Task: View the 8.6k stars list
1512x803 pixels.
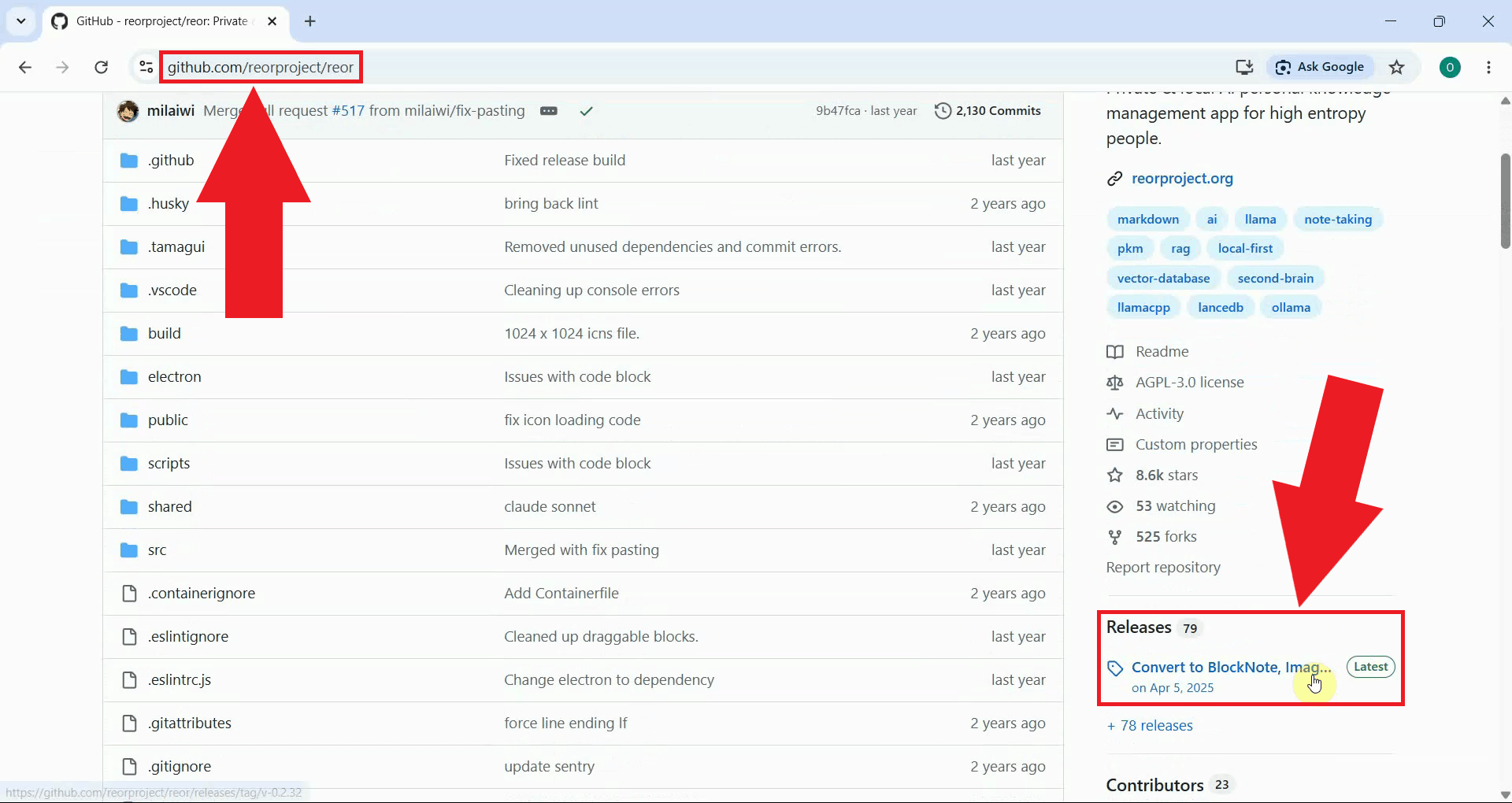Action: 1152,476
